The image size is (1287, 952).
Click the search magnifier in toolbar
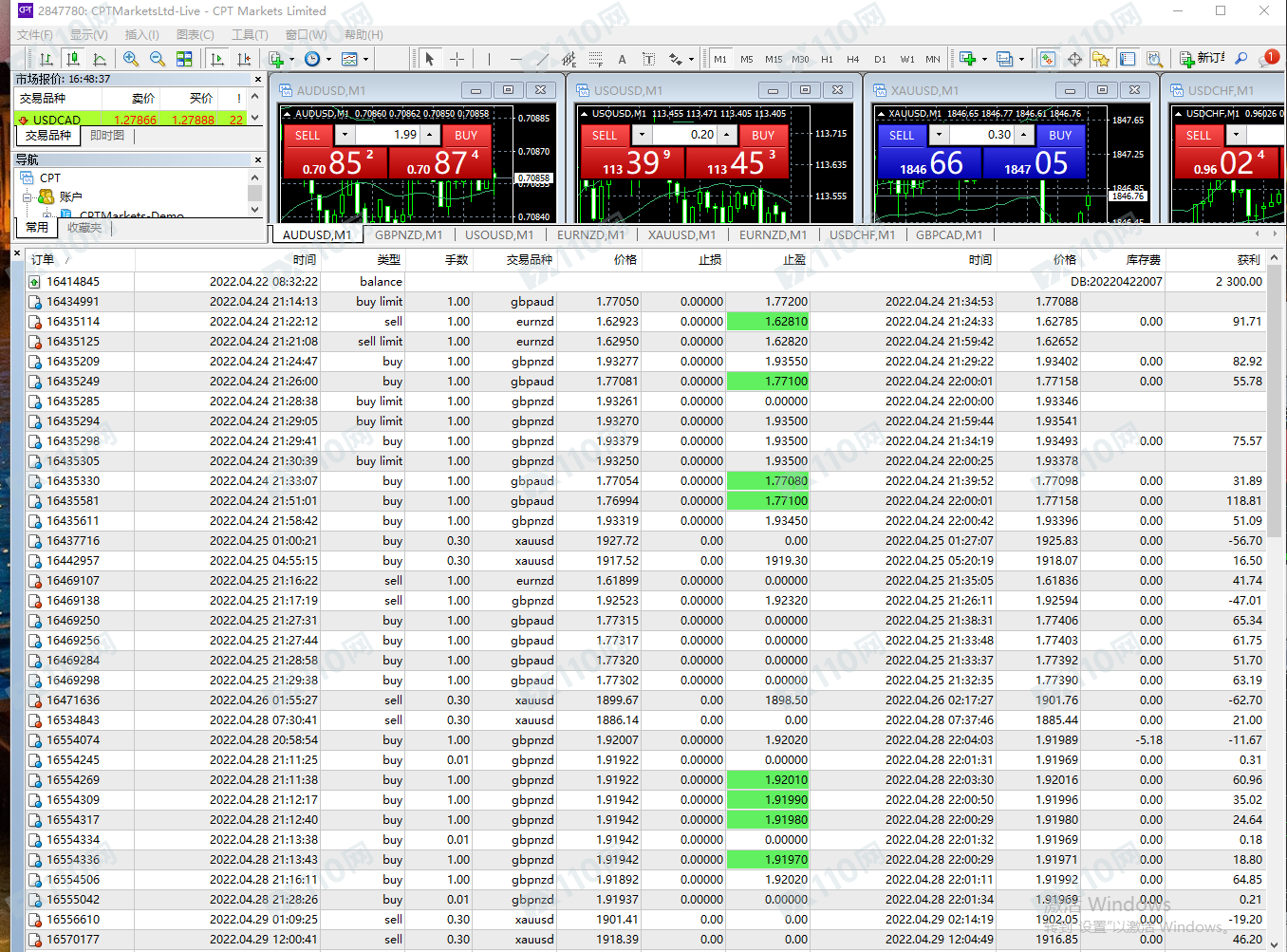coord(1240,59)
